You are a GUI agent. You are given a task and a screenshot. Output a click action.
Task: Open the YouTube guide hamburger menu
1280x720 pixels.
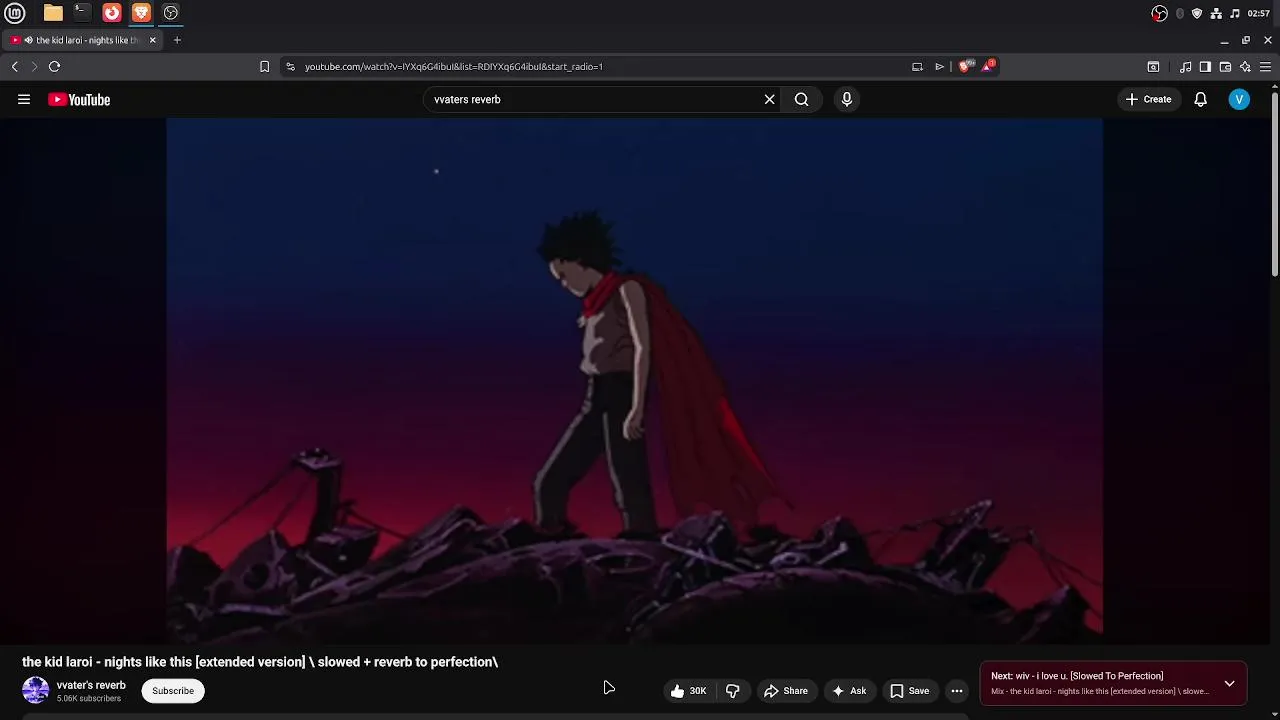pos(24,99)
